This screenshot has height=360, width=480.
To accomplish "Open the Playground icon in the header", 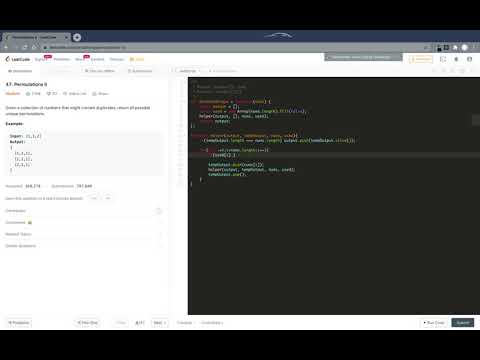I will (443, 59).
